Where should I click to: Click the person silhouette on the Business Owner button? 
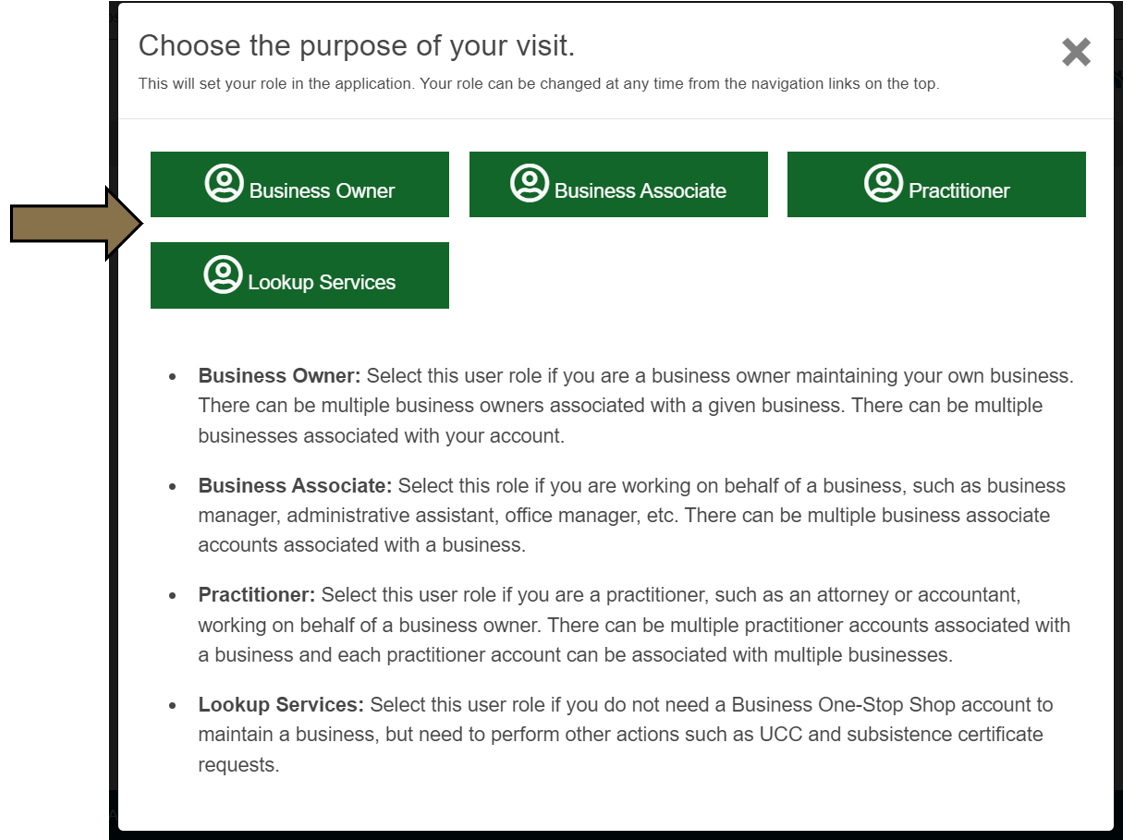225,183
